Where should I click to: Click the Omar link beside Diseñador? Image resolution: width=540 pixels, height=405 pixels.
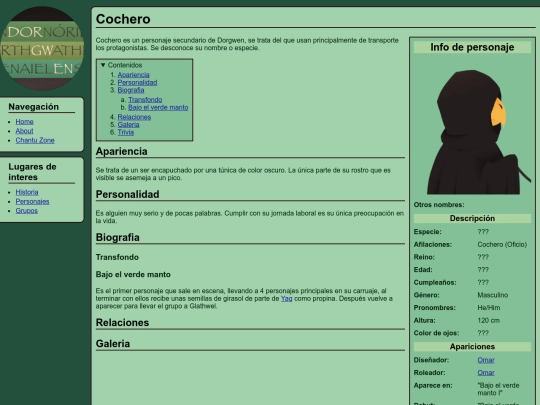(486, 360)
